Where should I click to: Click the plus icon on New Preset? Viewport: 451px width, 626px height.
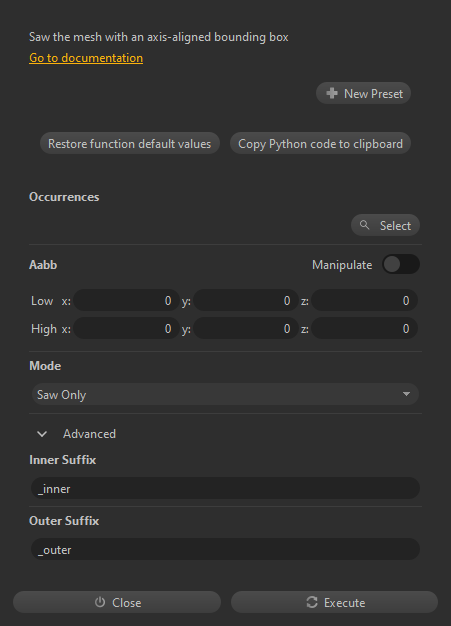[332, 93]
